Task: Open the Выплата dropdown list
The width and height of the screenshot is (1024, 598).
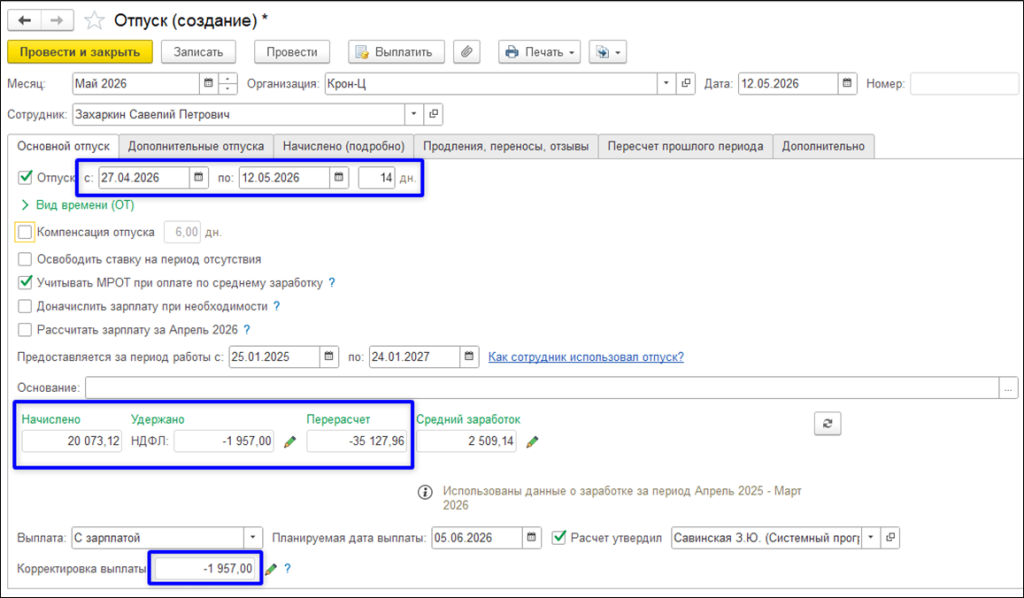Action: [x=253, y=538]
